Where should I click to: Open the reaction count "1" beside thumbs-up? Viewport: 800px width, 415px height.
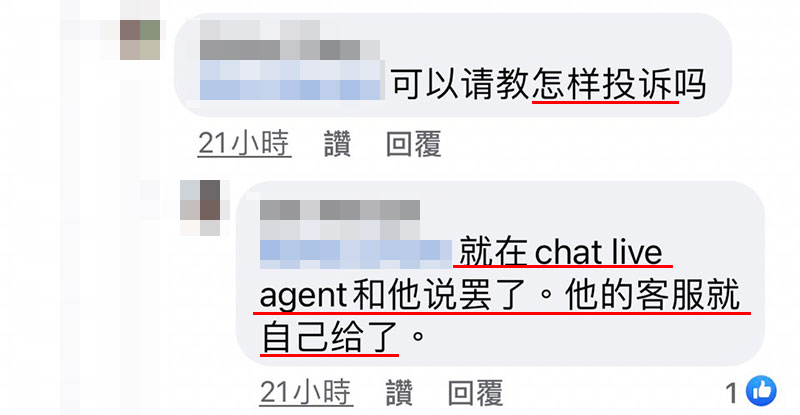tap(732, 394)
